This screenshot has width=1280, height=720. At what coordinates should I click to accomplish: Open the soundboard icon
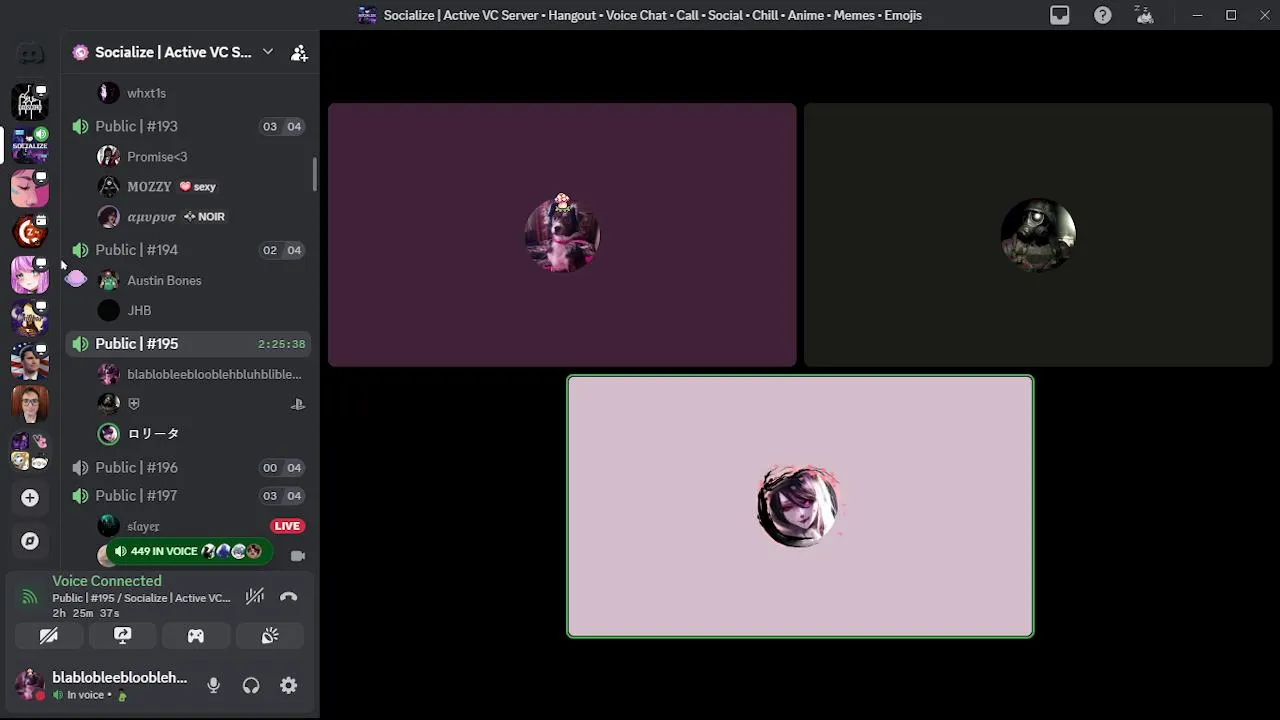(x=270, y=636)
